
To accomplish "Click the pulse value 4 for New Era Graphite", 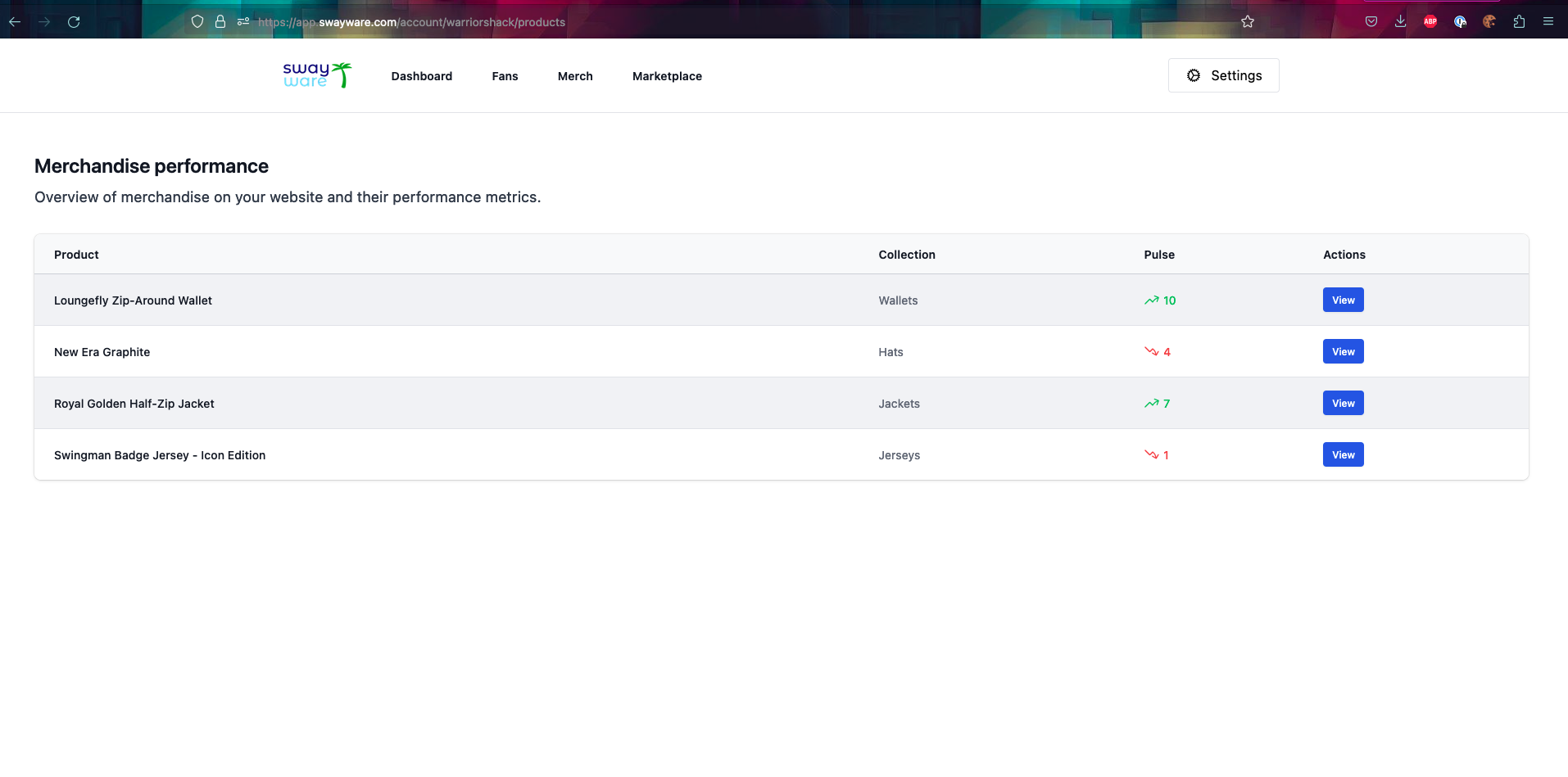I will coord(1167,352).
